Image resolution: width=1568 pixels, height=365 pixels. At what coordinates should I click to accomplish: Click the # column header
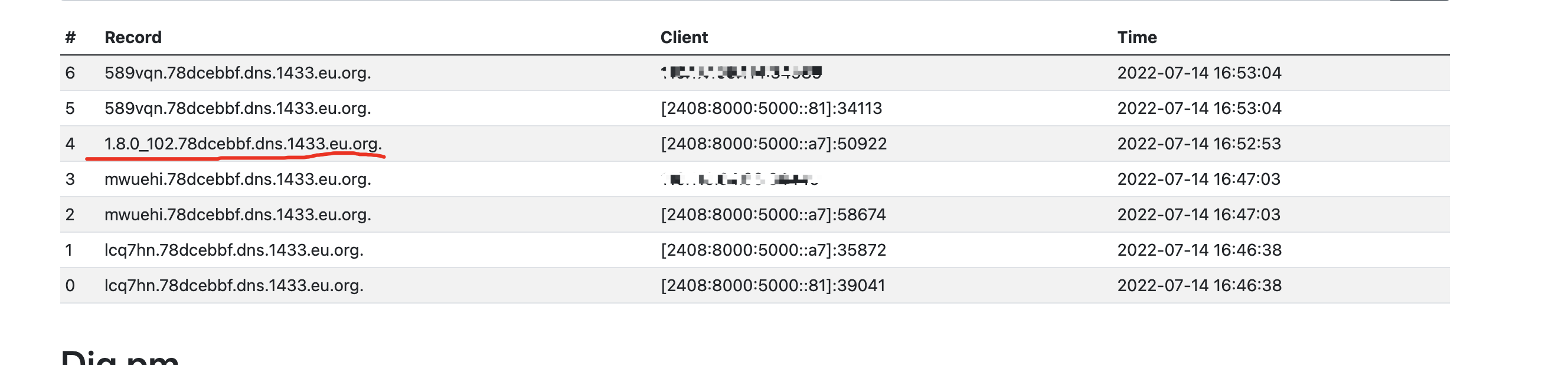(x=70, y=38)
